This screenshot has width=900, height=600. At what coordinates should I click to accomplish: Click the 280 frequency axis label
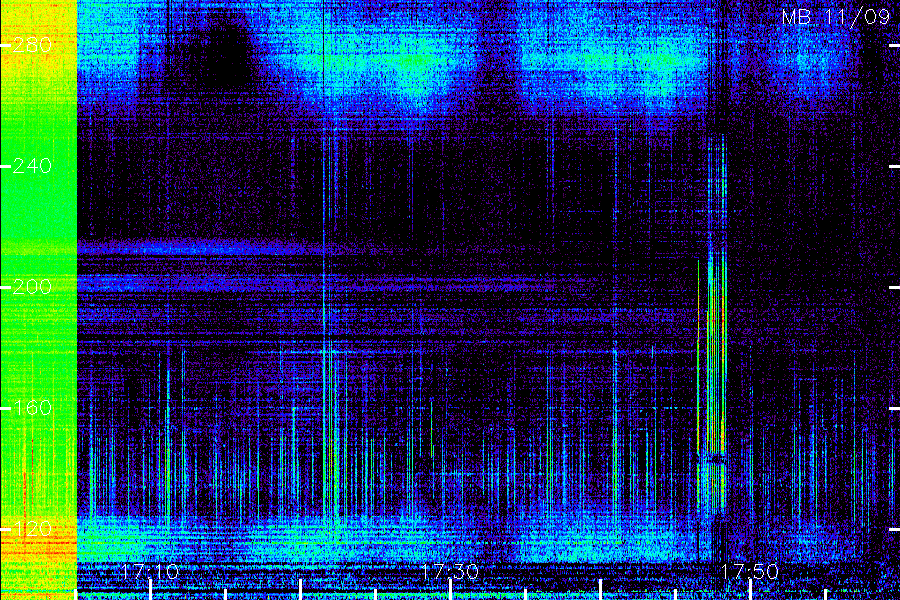click(x=32, y=45)
